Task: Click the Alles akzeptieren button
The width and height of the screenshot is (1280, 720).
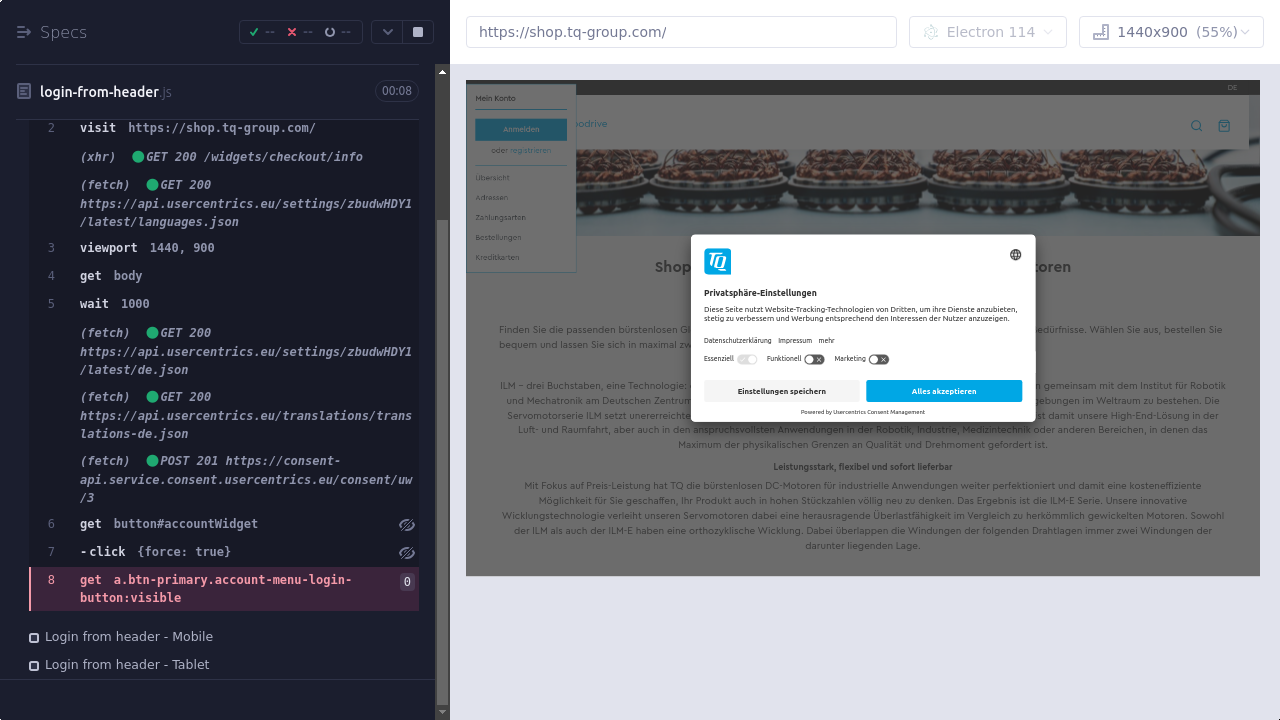Action: 943,391
